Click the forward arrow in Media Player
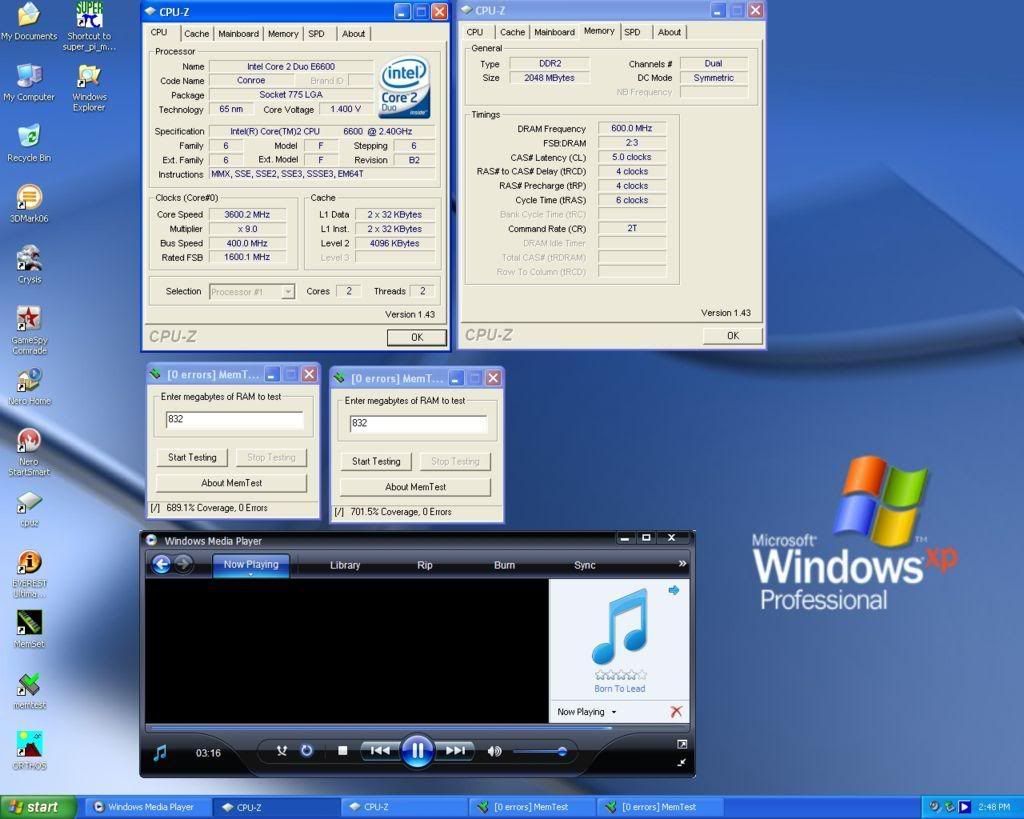This screenshot has width=1024, height=819. [x=184, y=564]
